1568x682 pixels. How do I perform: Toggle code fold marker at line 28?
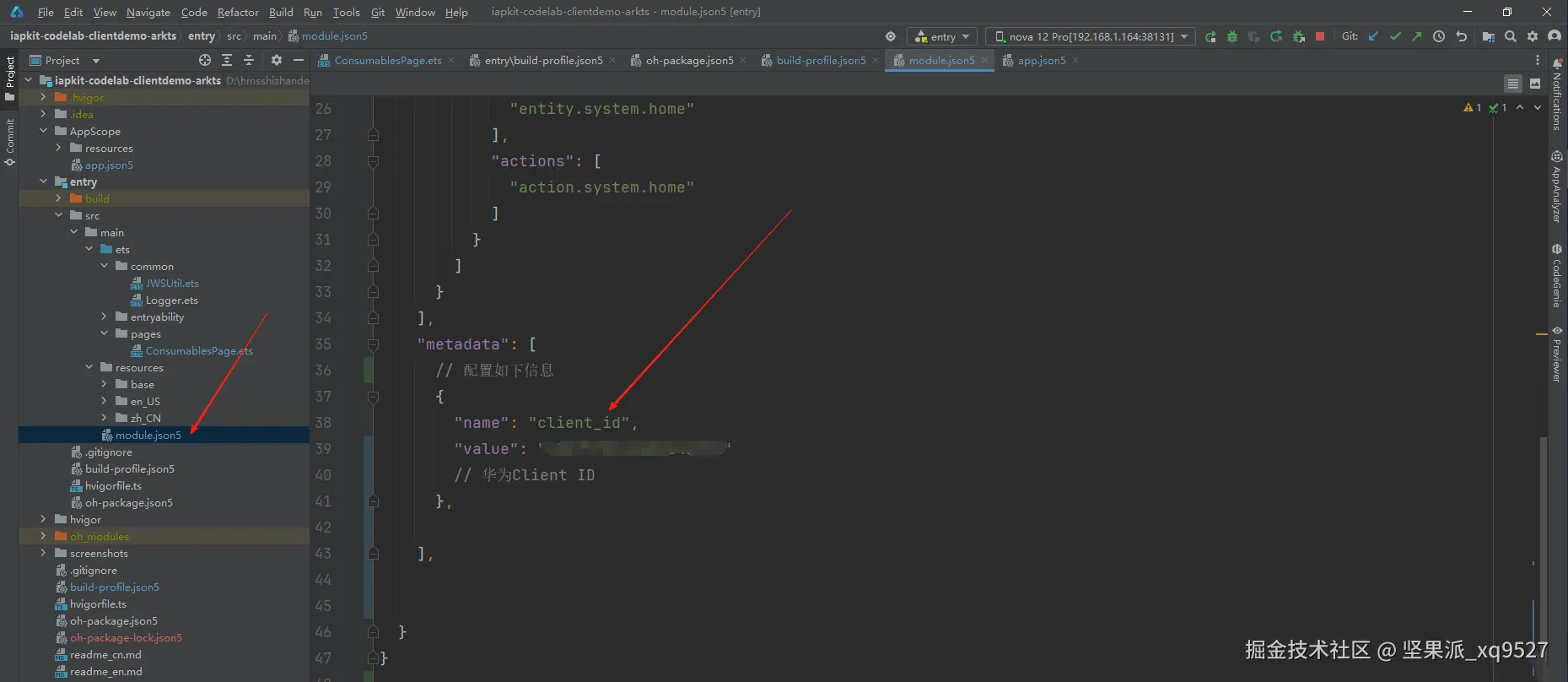(373, 161)
